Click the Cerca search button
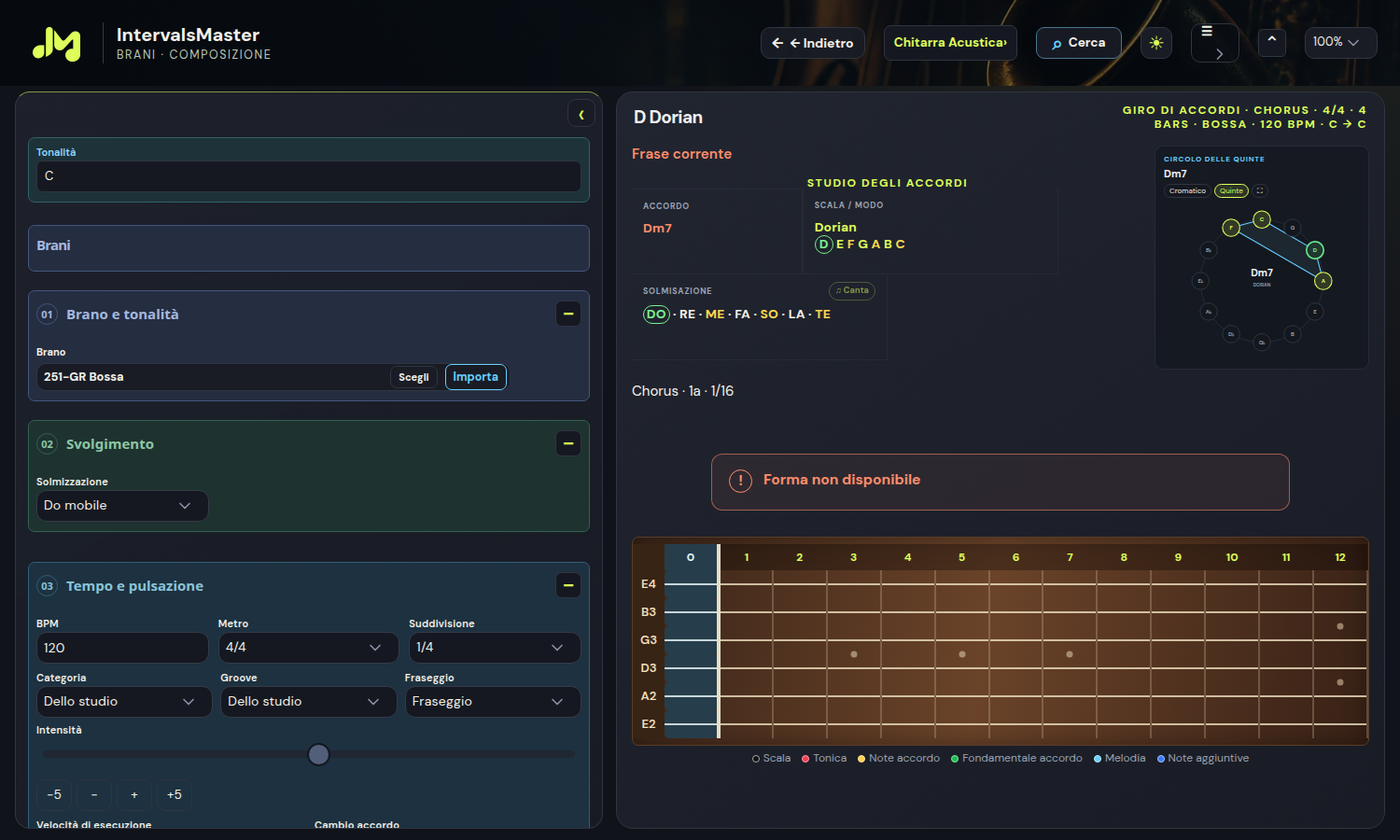The image size is (1400, 840). pos(1078,43)
